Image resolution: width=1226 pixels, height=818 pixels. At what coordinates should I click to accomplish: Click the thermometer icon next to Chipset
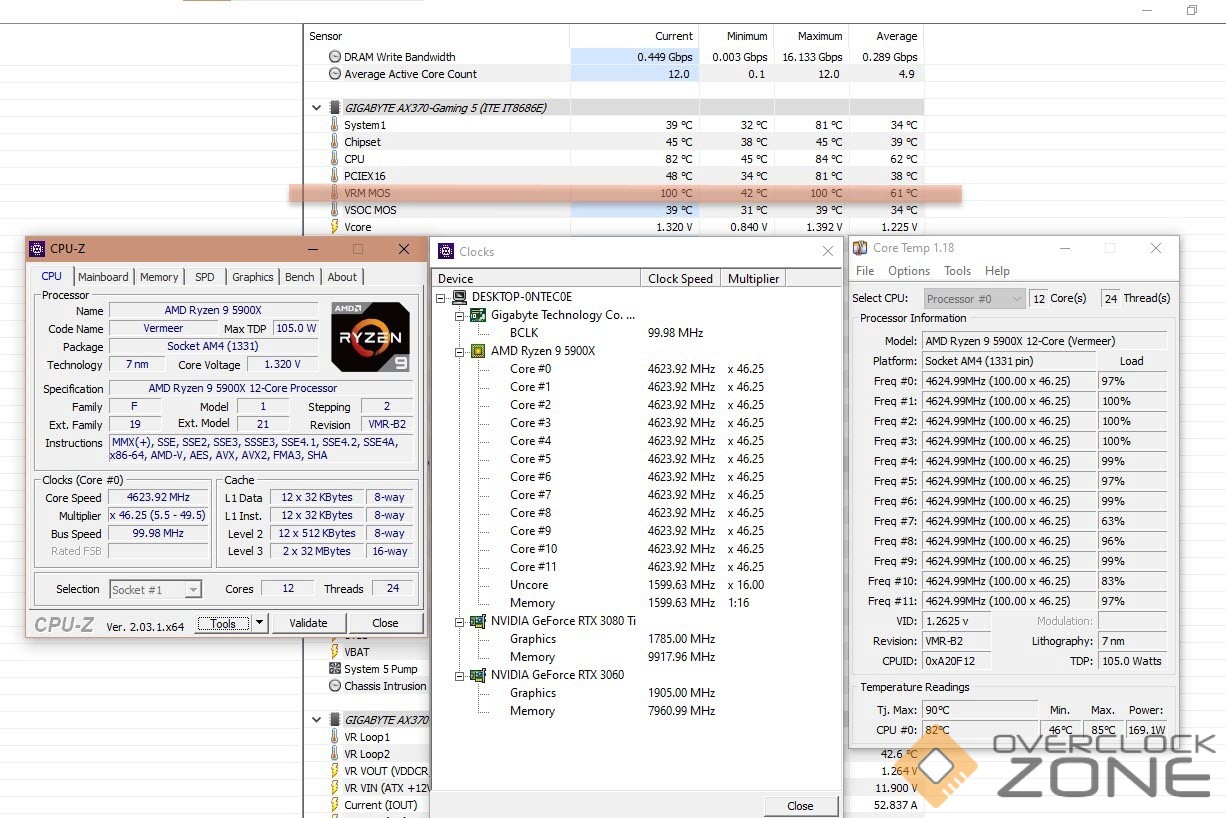tap(335, 142)
